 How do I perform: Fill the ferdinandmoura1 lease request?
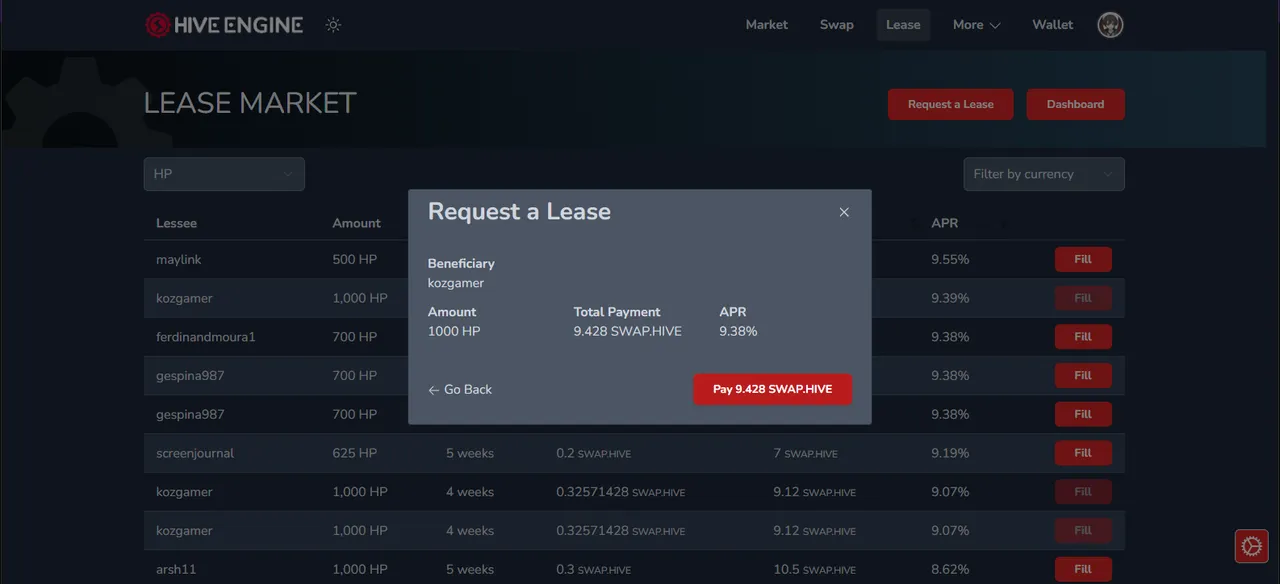[x=1083, y=337]
